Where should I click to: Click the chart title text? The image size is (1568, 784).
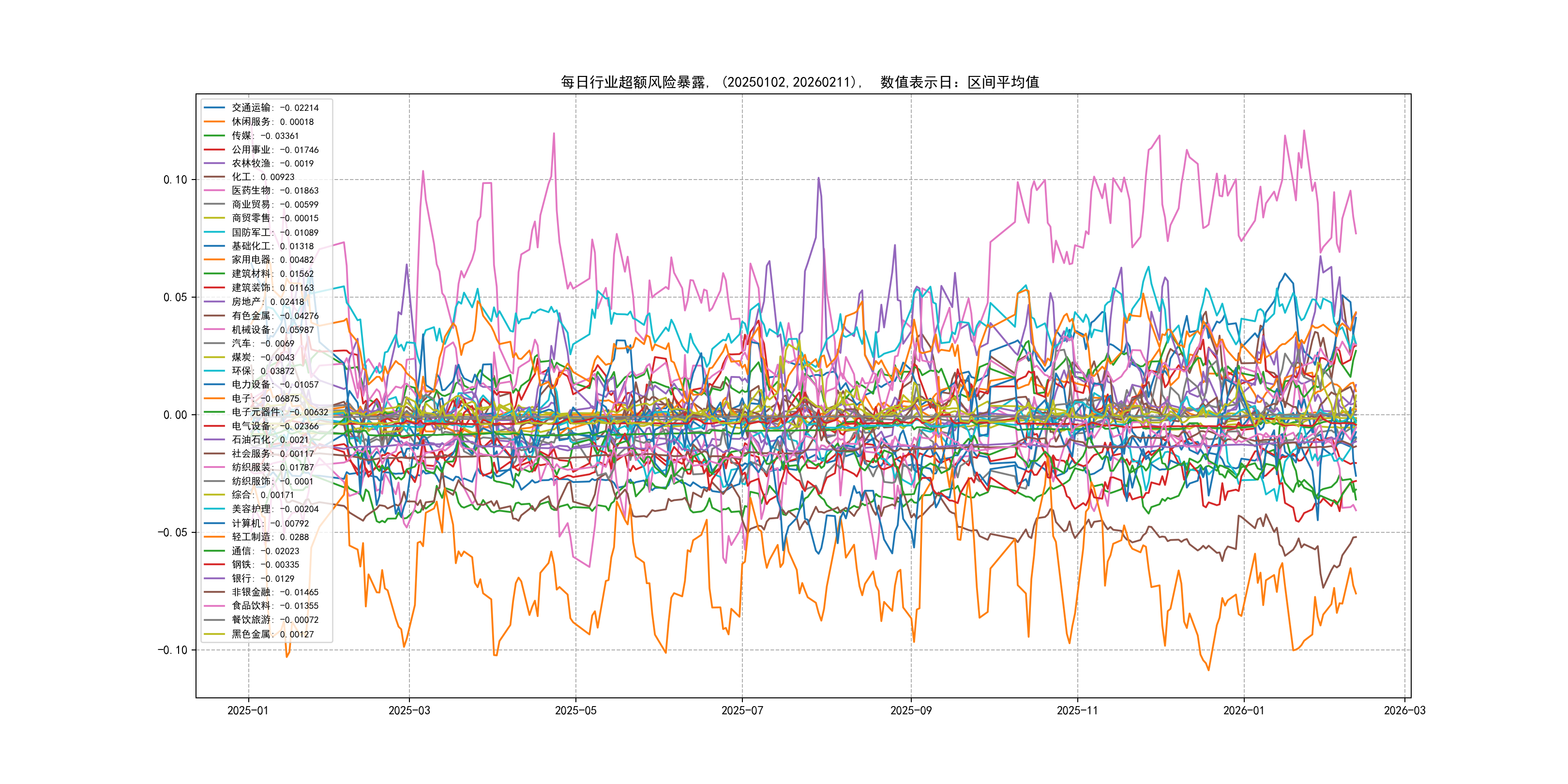800,82
